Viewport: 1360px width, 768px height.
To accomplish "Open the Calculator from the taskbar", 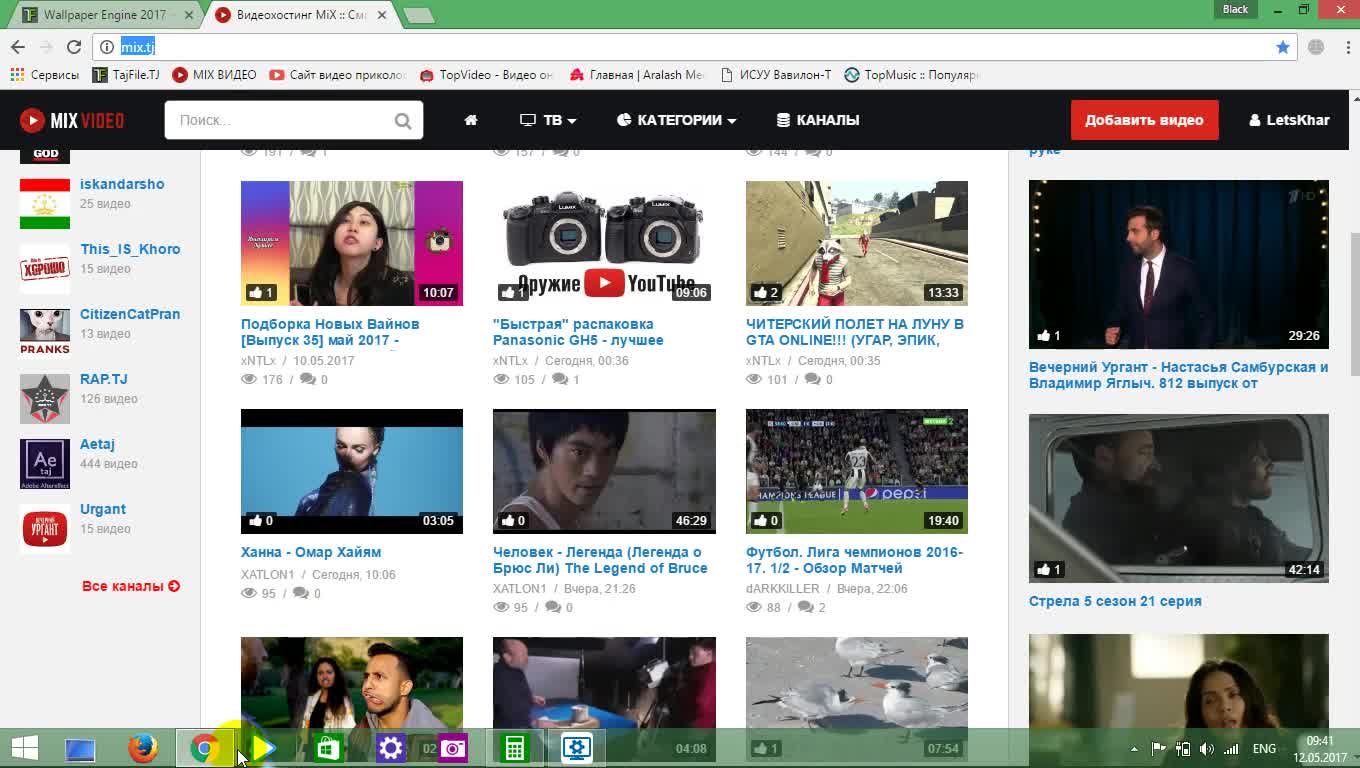I will click(x=515, y=748).
